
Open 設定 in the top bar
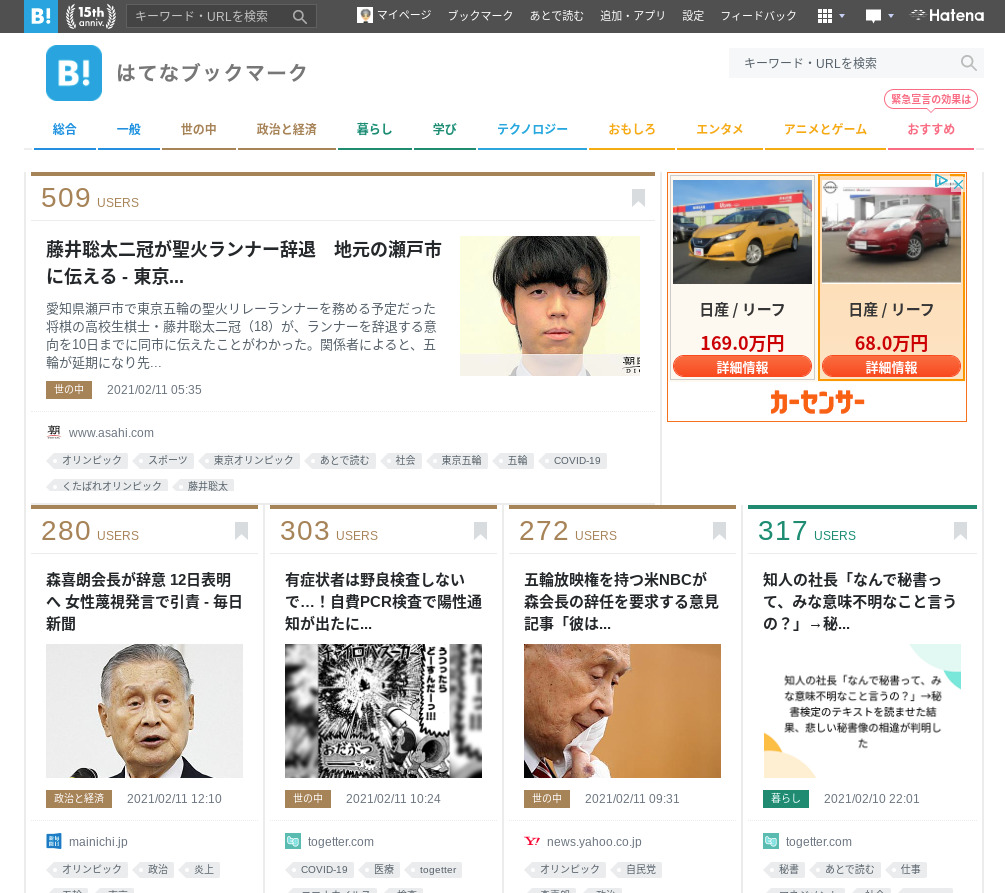[x=693, y=15]
